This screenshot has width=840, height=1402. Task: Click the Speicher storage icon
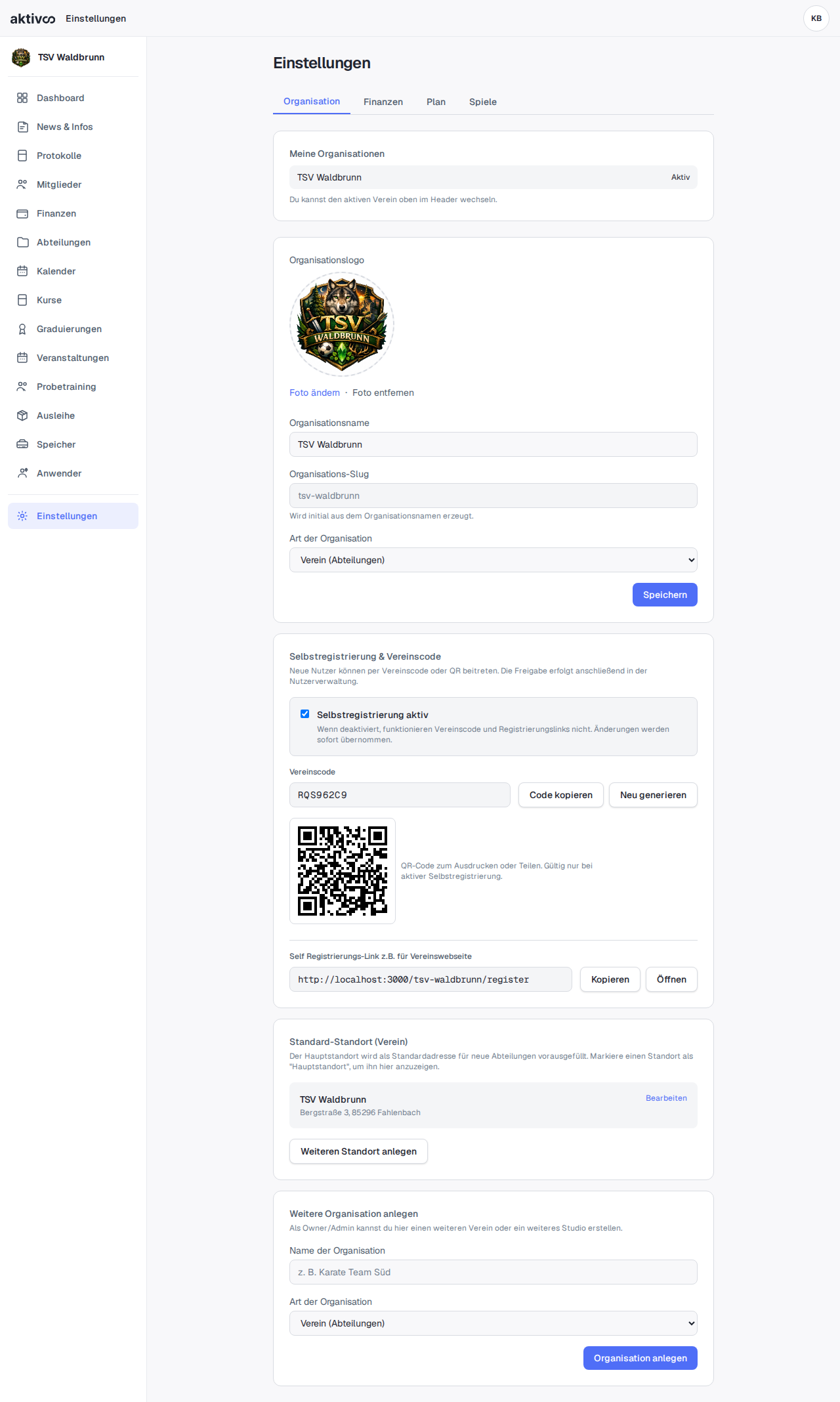click(x=22, y=444)
